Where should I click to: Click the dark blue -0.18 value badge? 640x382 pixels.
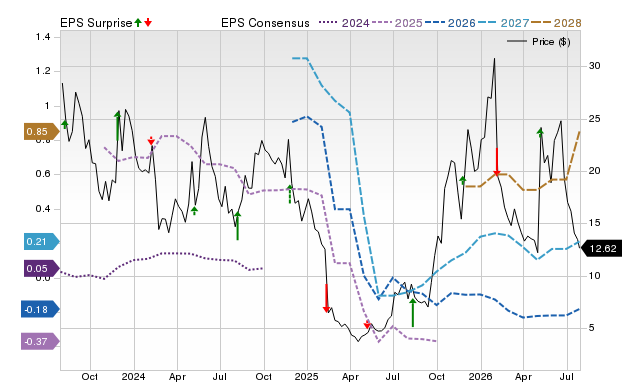(x=40, y=309)
